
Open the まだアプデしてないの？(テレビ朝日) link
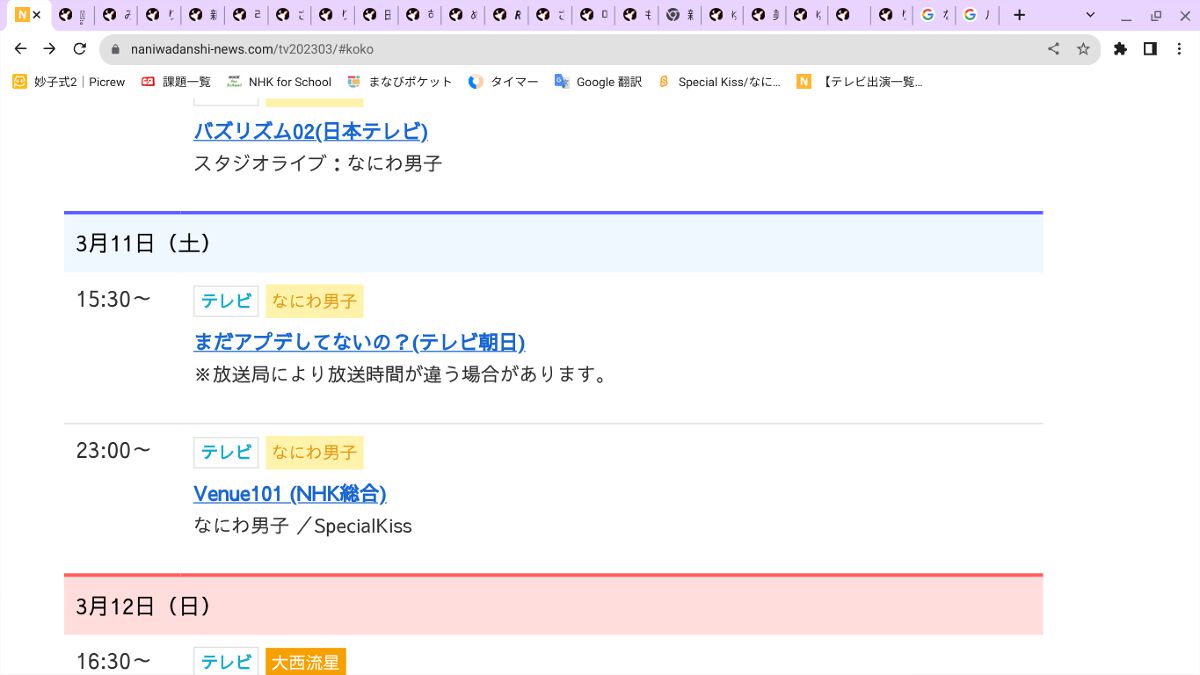click(360, 342)
